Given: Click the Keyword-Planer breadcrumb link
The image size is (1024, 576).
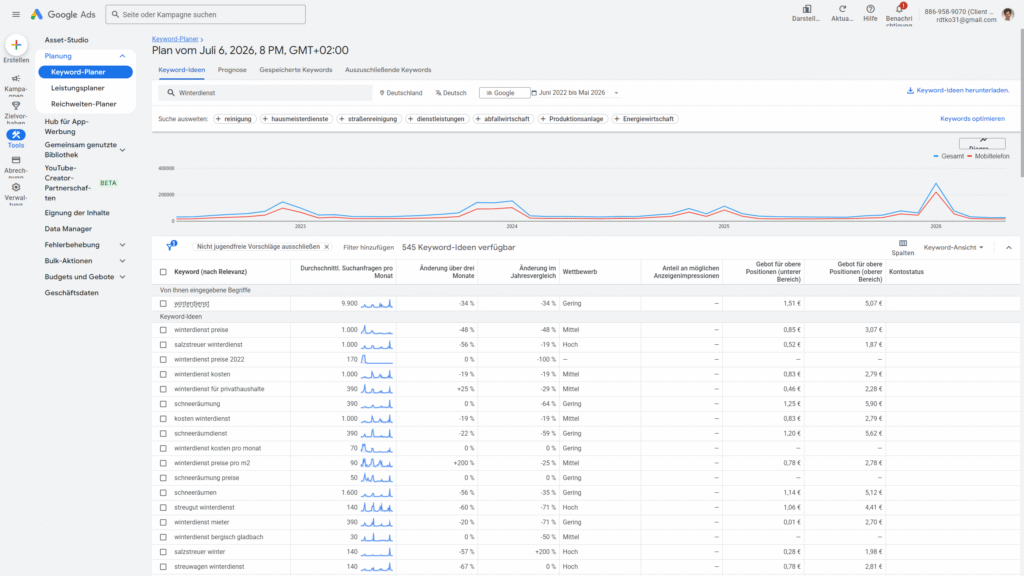Looking at the screenshot, I should (175, 39).
